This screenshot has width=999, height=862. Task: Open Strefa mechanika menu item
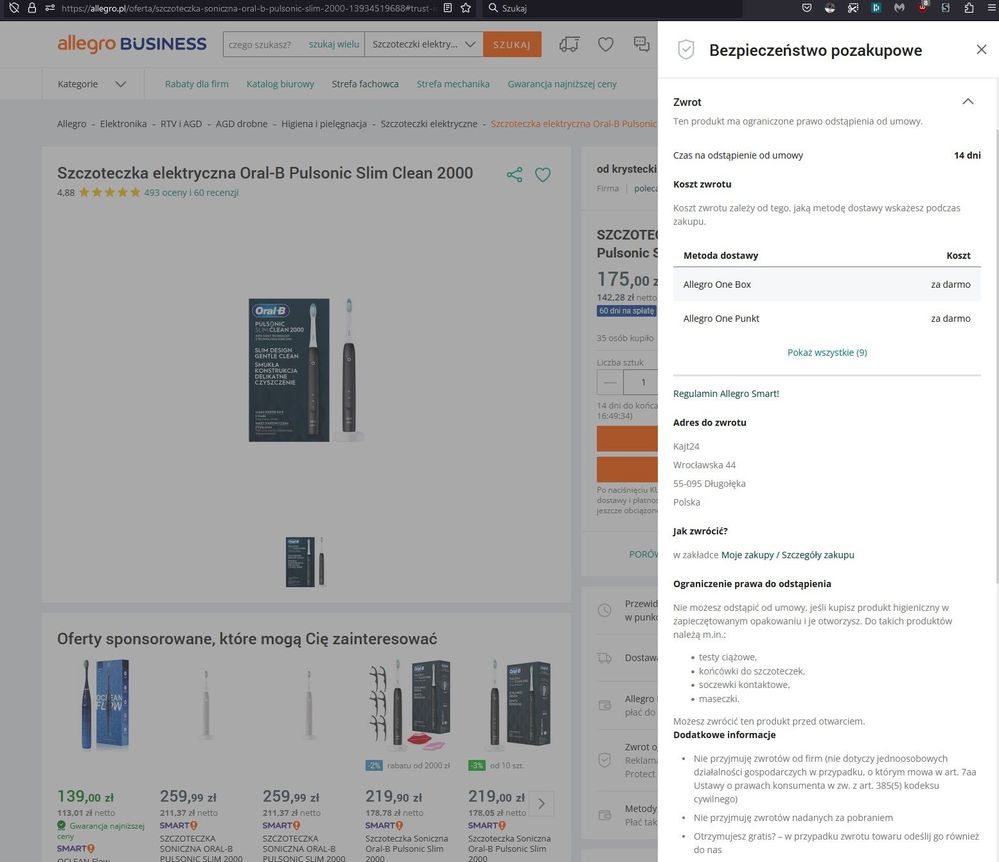453,84
